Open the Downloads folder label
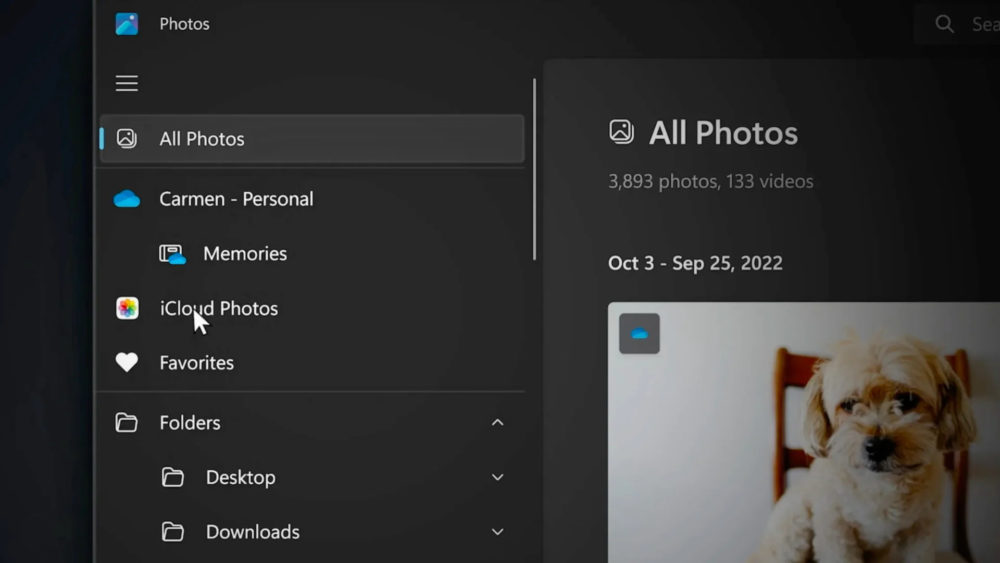This screenshot has height=563, width=1000. click(252, 532)
